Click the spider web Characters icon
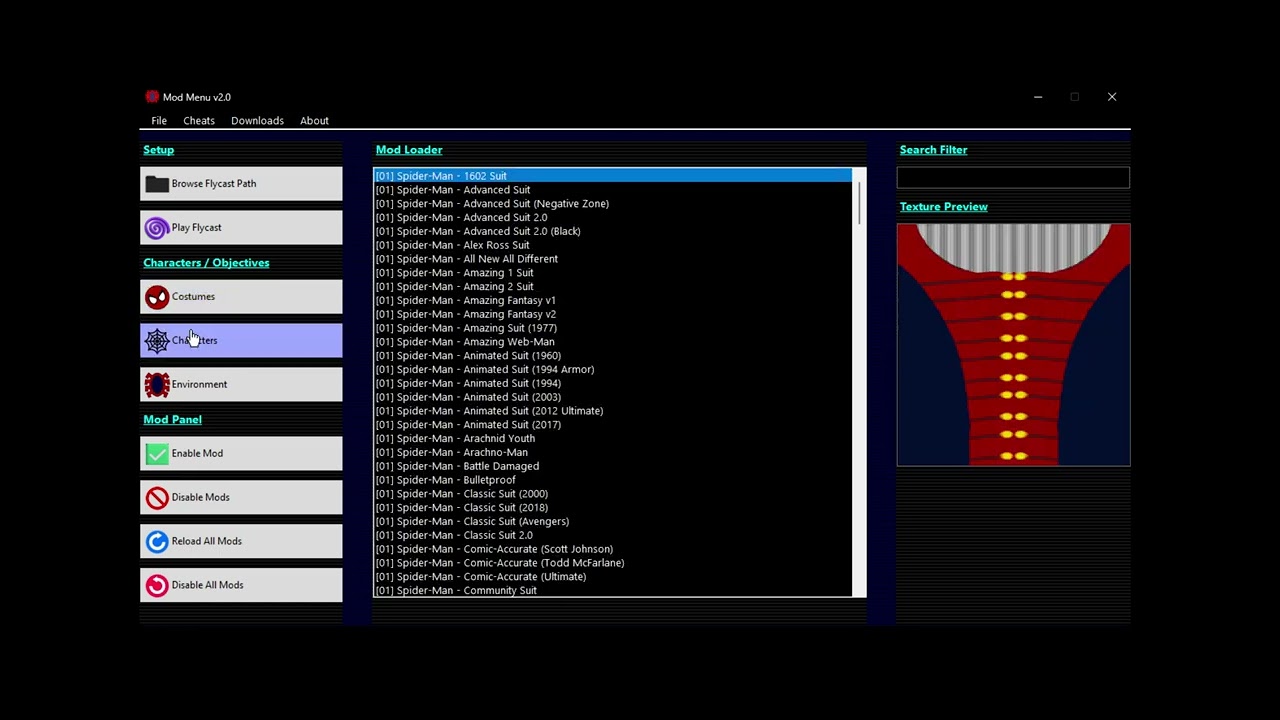 157,341
